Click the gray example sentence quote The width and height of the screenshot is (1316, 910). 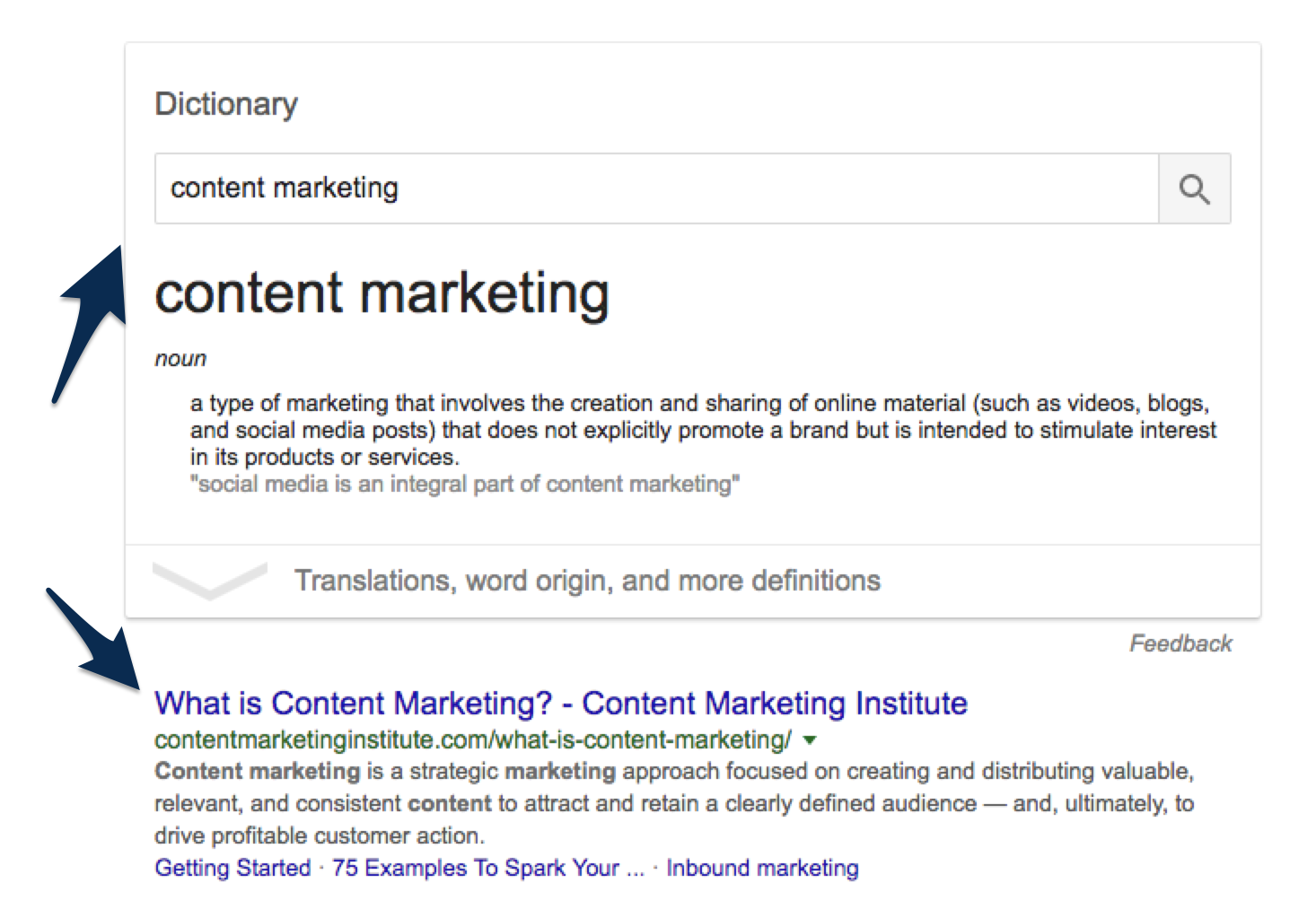pyautogui.click(x=465, y=485)
